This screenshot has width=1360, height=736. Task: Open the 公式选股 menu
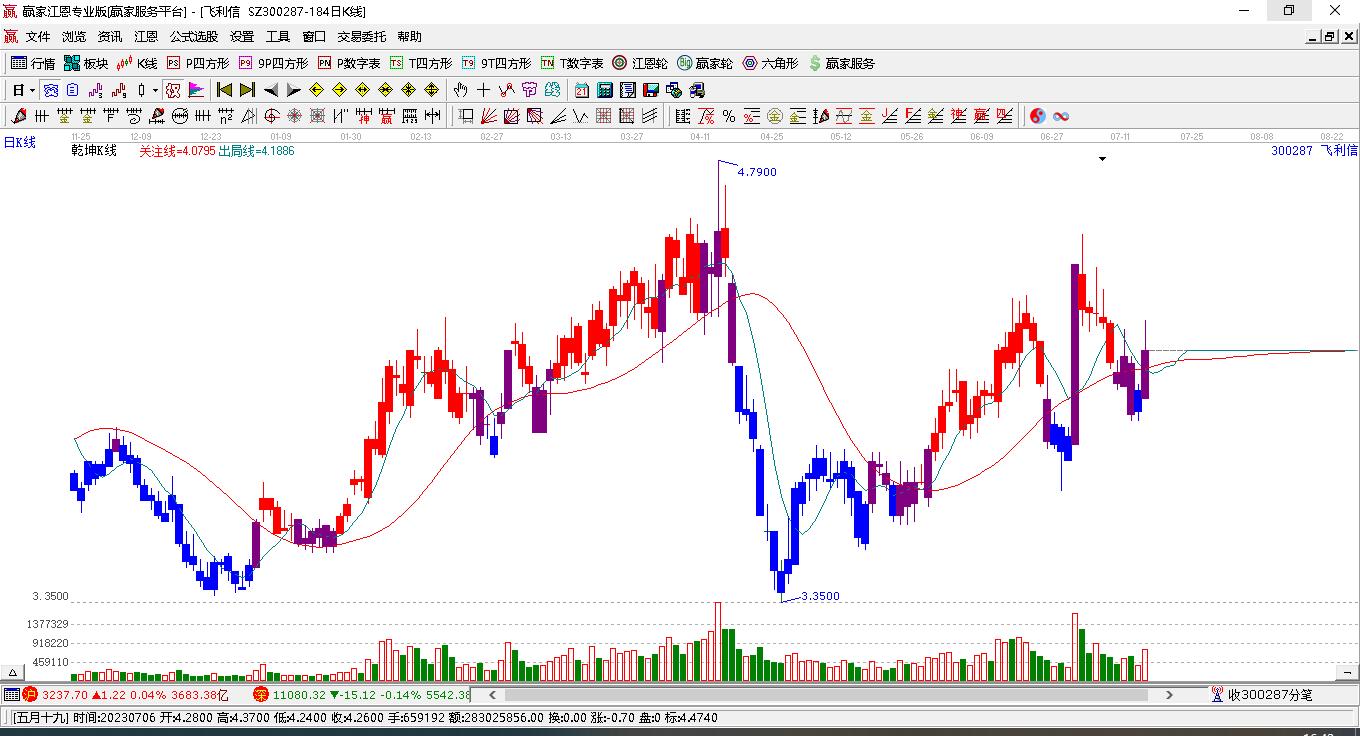pos(194,36)
